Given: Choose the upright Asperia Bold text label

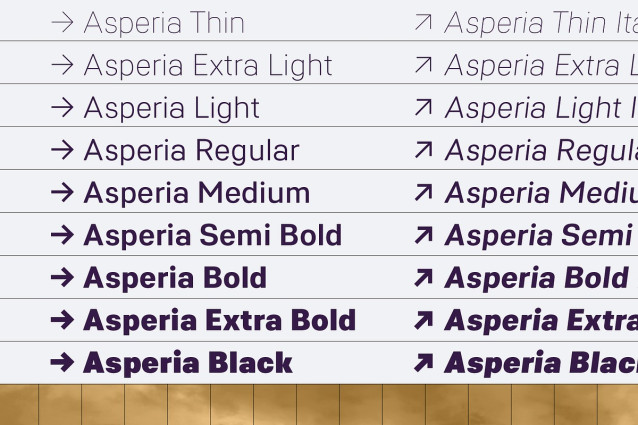Looking at the screenshot, I should 175,278.
